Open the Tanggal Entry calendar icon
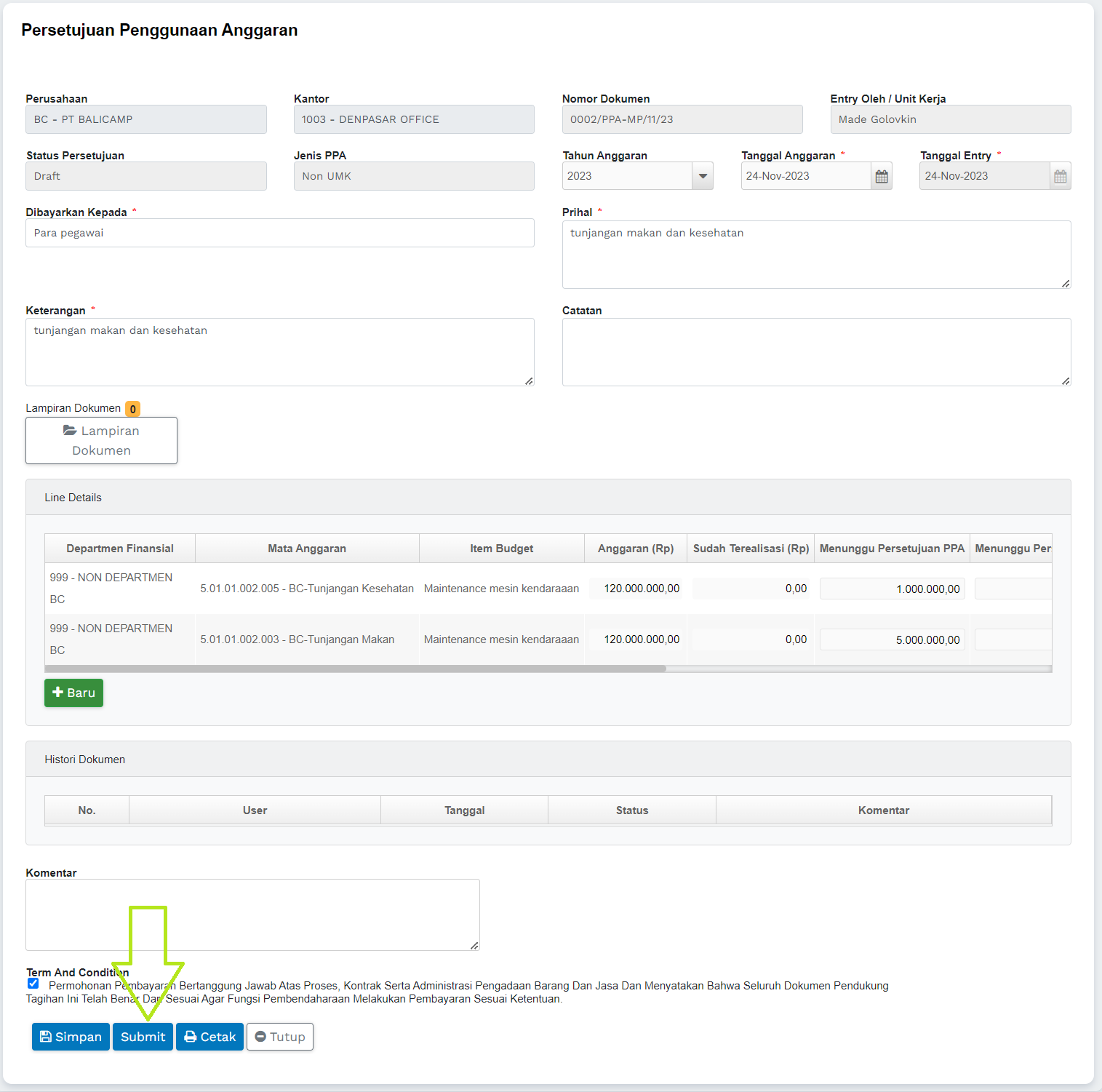This screenshot has height=1092, width=1102. pyautogui.click(x=1060, y=176)
